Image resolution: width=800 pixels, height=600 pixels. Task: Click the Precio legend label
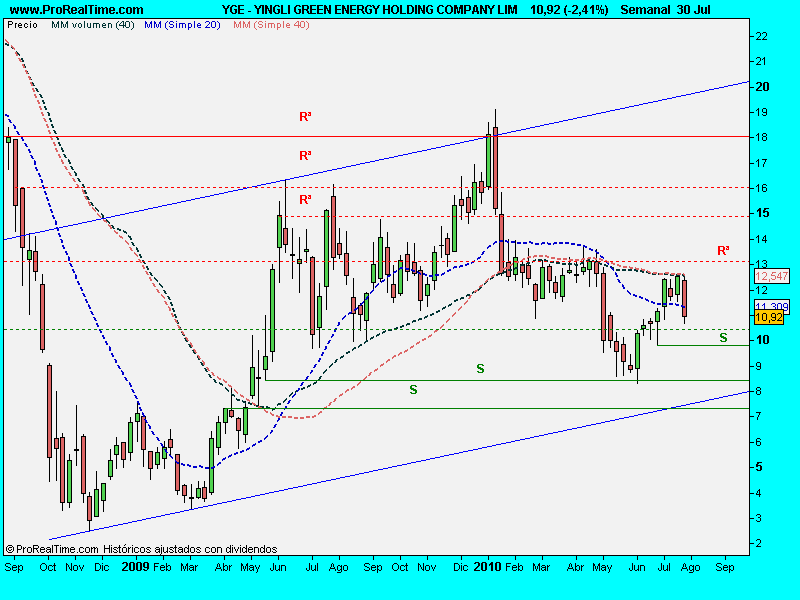click(x=22, y=25)
